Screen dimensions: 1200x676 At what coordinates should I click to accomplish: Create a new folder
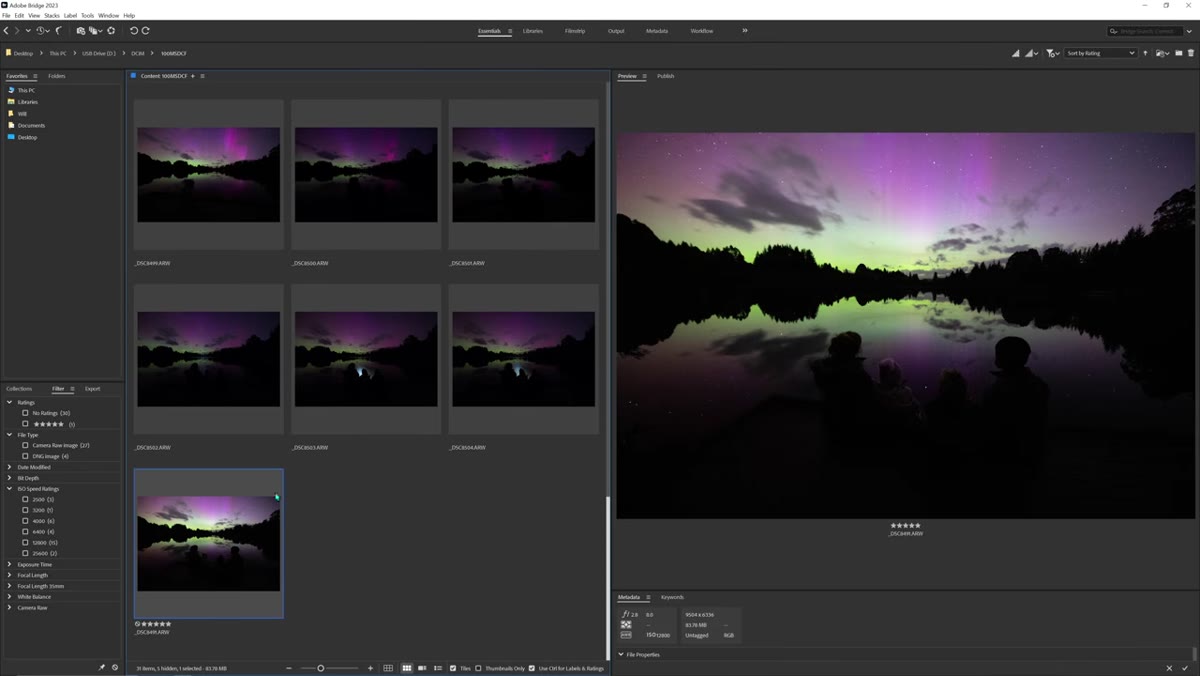1178,53
